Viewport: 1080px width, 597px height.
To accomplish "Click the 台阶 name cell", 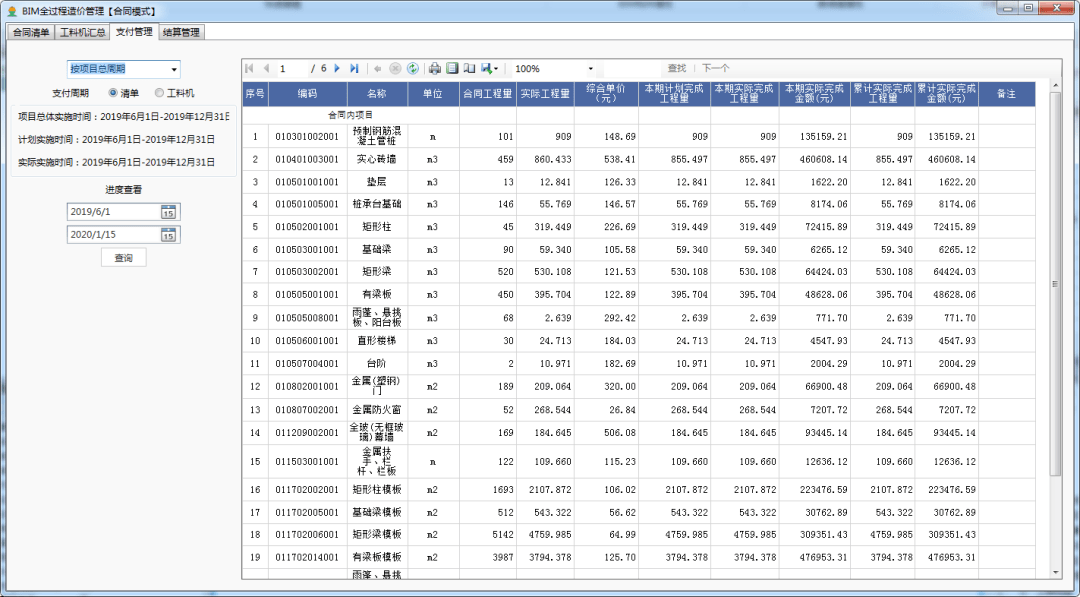I will pyautogui.click(x=377, y=363).
